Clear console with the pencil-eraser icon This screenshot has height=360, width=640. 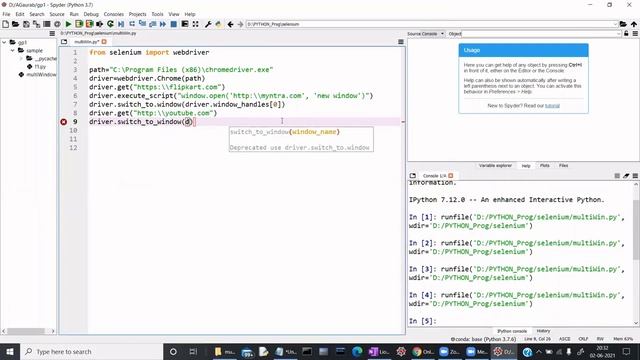[626, 176]
